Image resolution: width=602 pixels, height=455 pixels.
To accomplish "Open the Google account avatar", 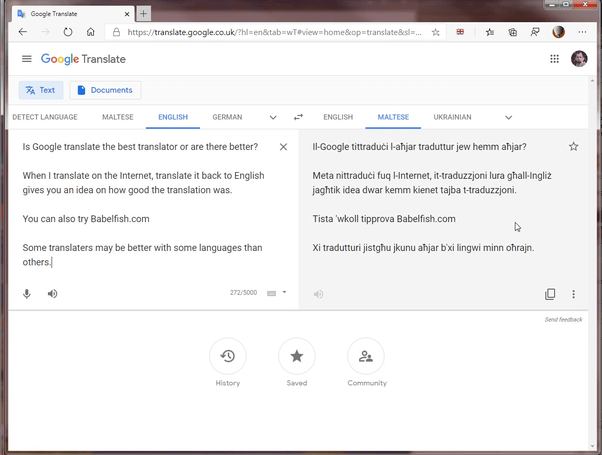I will click(x=579, y=59).
